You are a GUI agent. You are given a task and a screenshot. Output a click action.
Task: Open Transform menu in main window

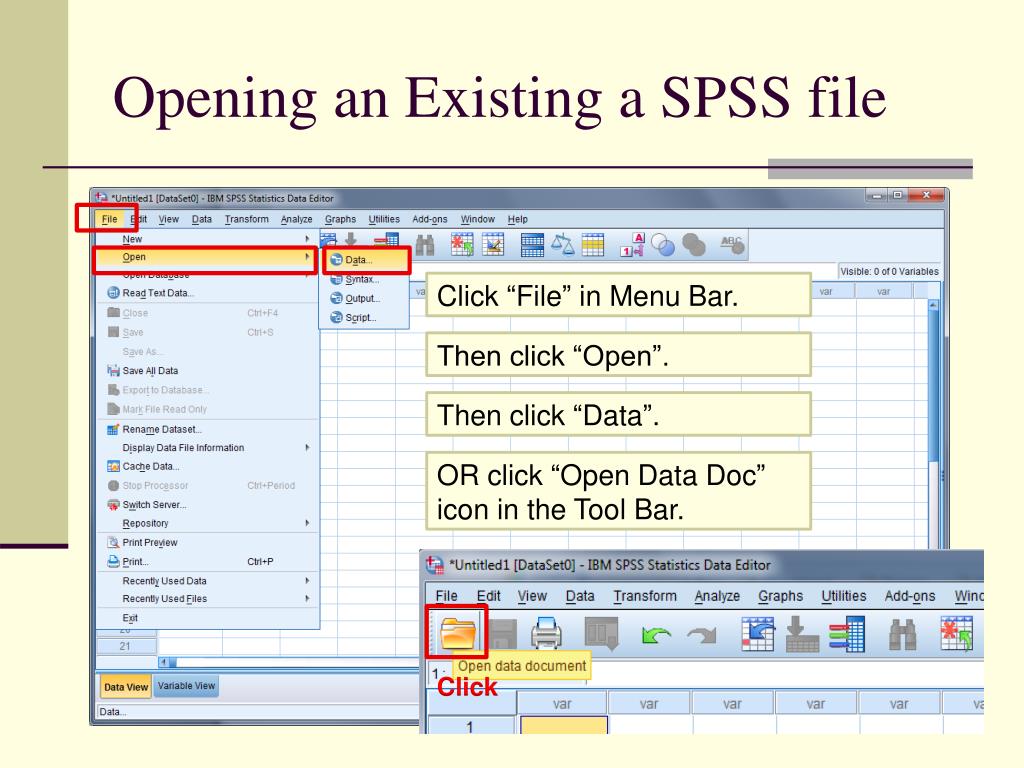[246, 219]
